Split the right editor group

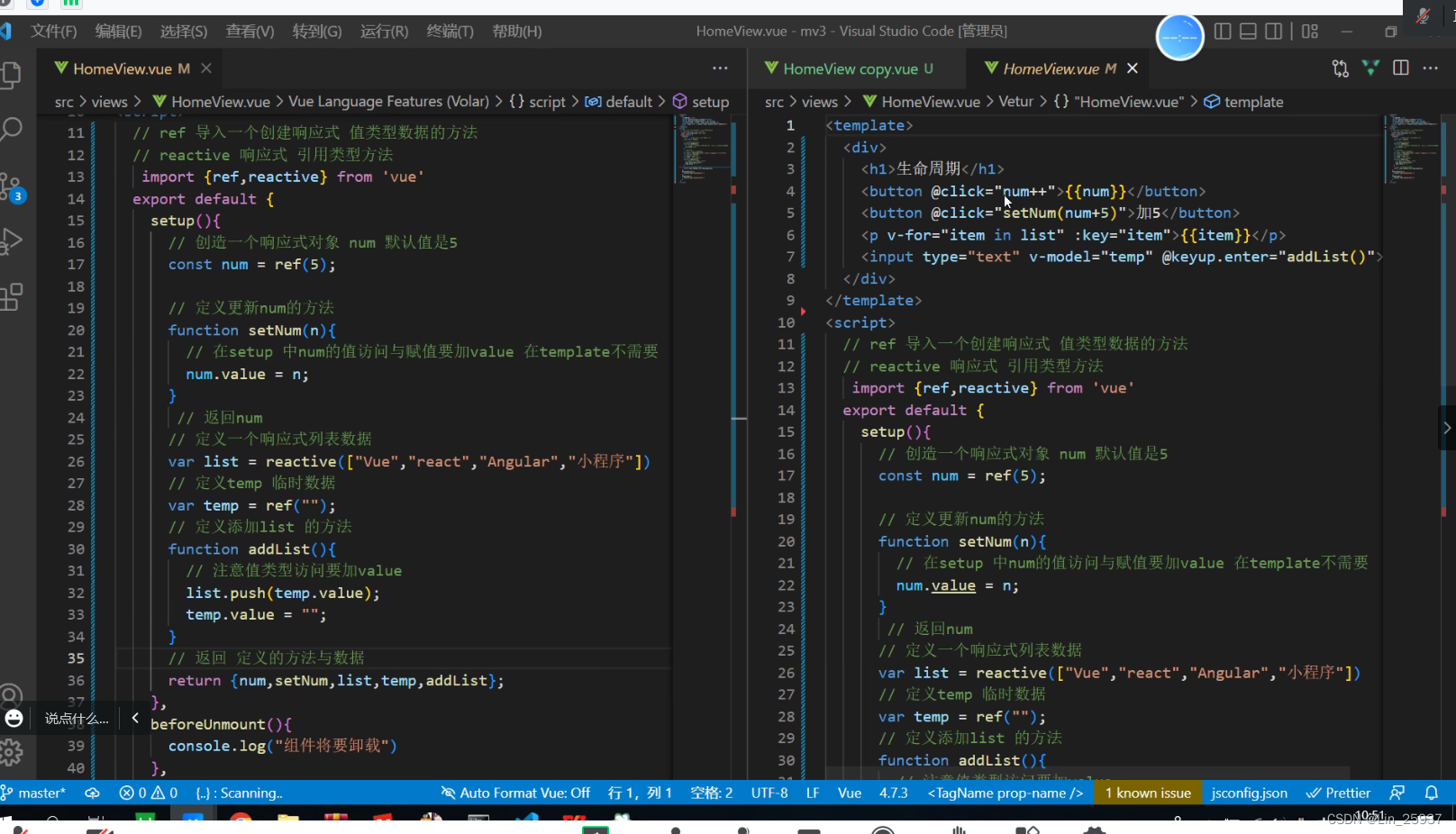[x=1401, y=68]
